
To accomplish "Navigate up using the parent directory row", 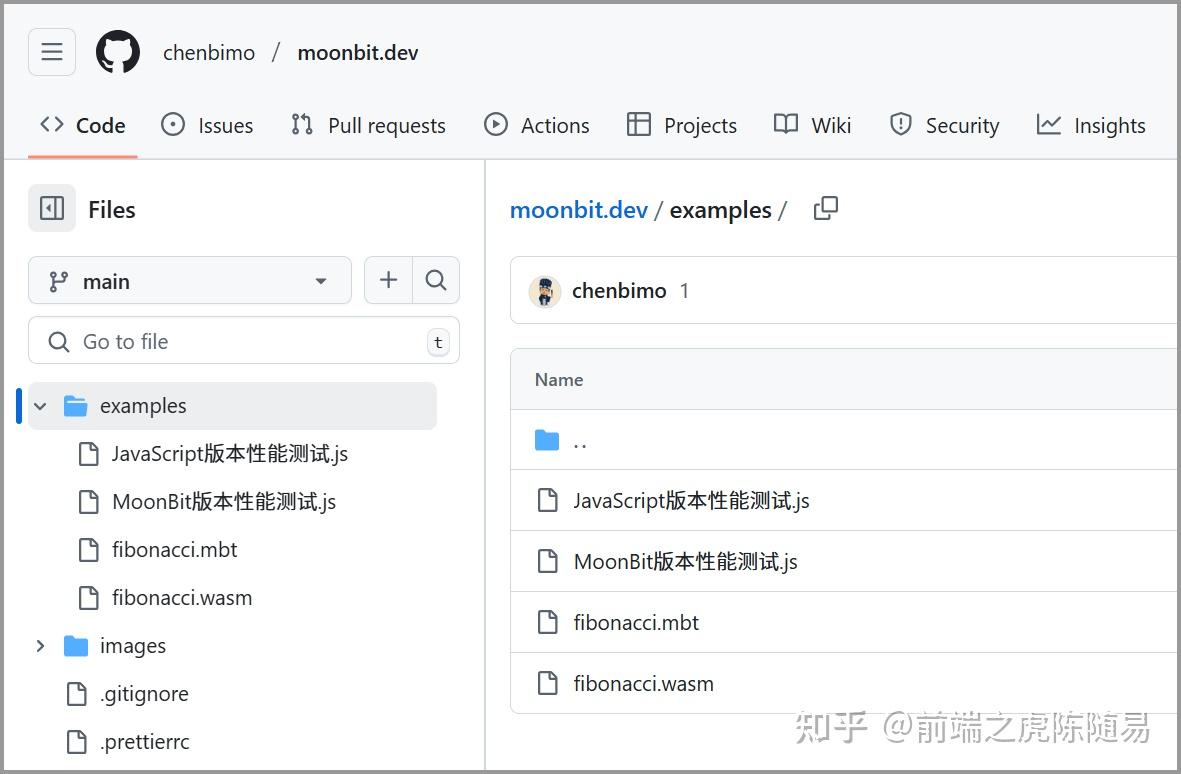I will click(x=580, y=440).
